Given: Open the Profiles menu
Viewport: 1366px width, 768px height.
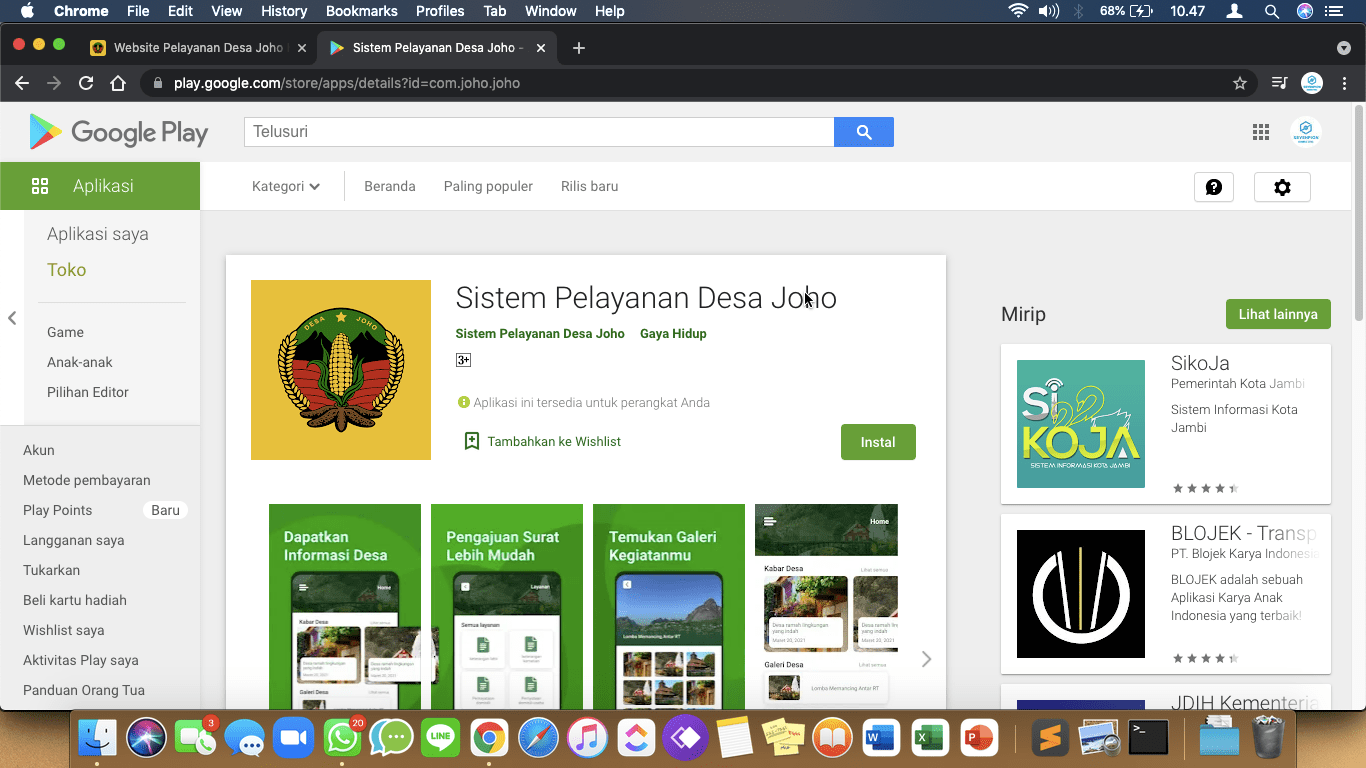Looking at the screenshot, I should point(440,11).
